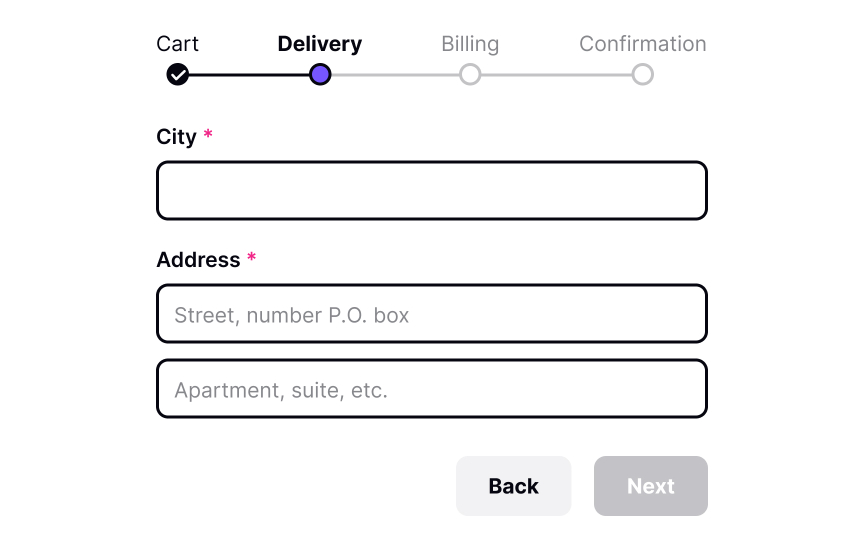Open the Billing step label
The image size is (864, 540).
coord(470,44)
